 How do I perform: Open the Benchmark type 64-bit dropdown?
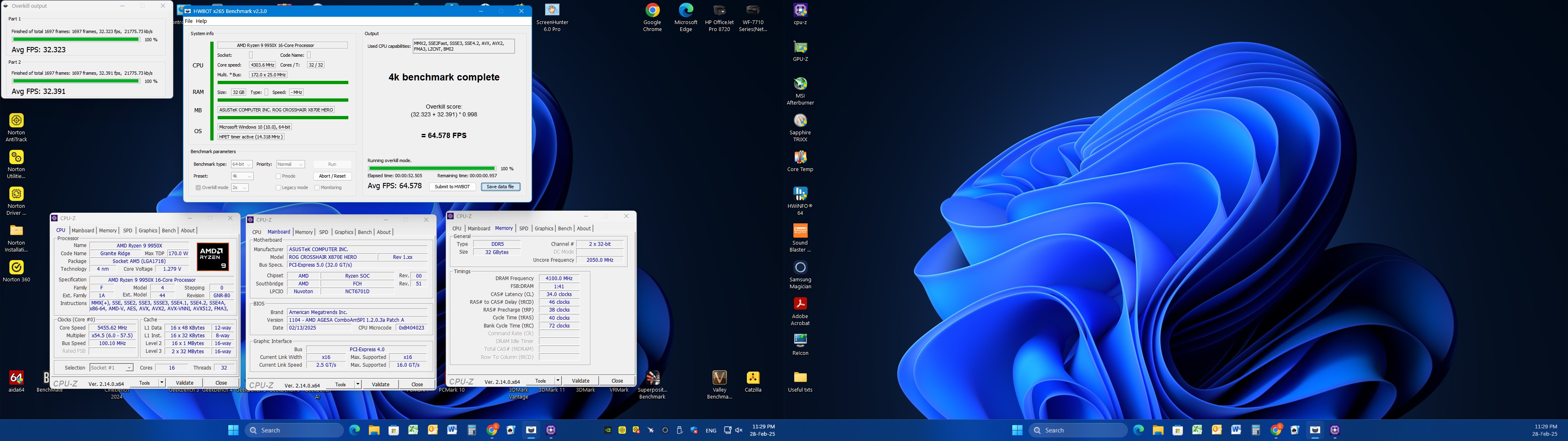242,165
